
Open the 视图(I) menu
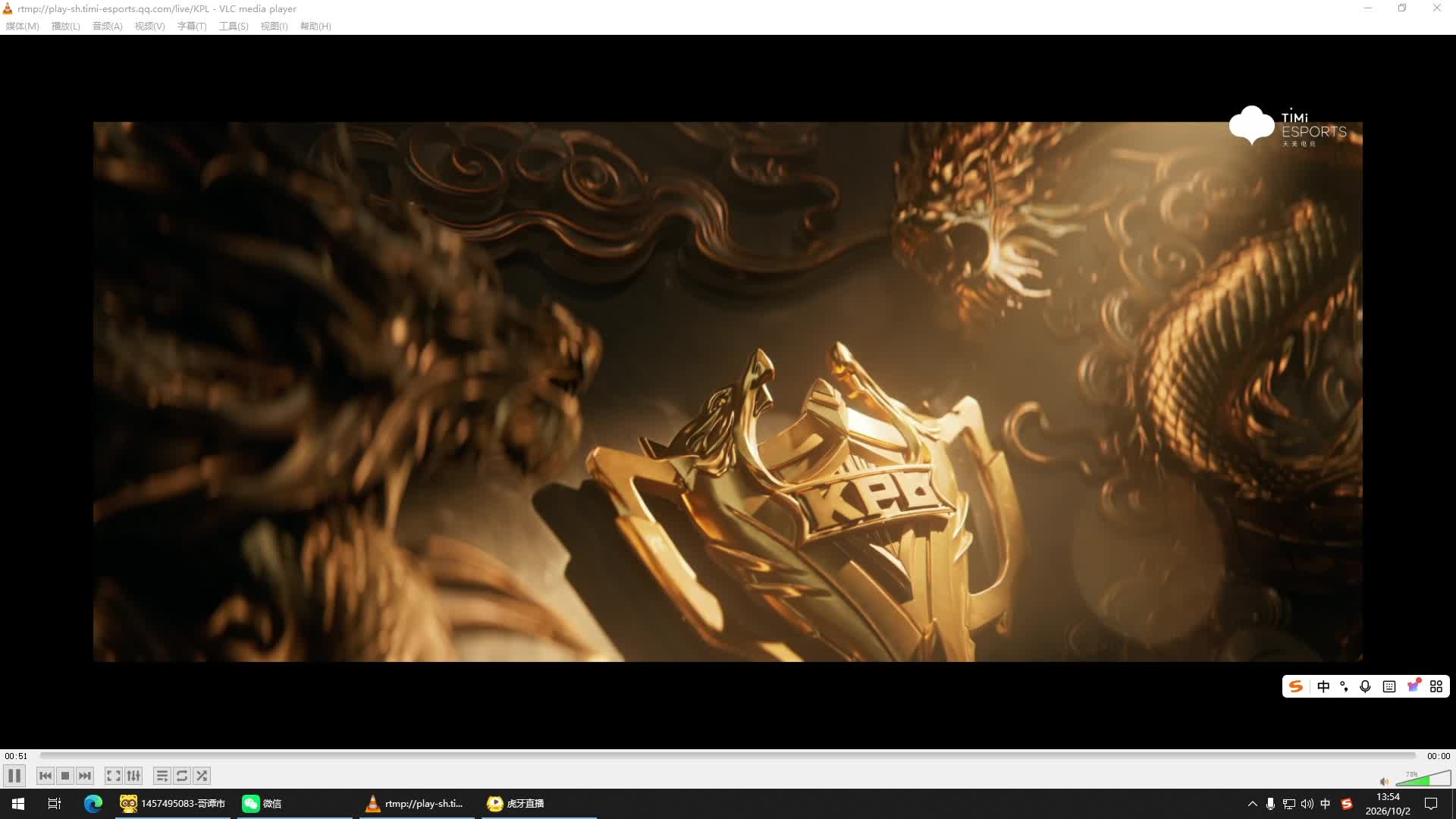(274, 26)
